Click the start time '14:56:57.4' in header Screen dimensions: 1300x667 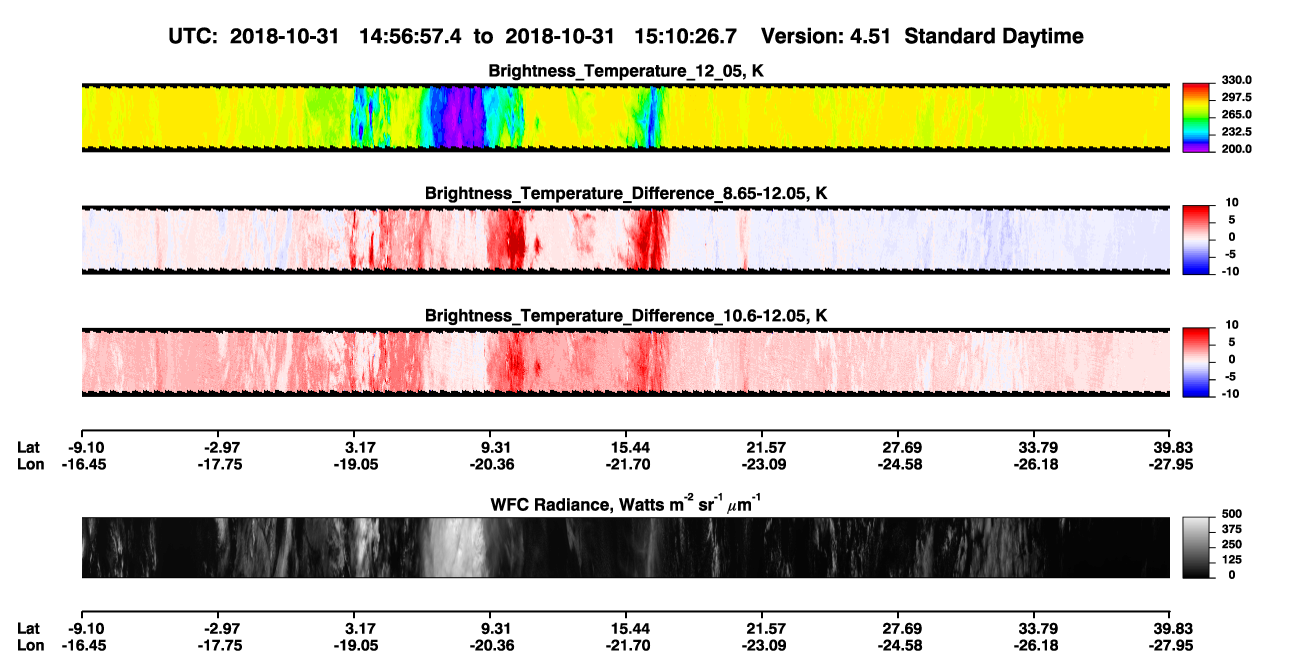[x=409, y=36]
